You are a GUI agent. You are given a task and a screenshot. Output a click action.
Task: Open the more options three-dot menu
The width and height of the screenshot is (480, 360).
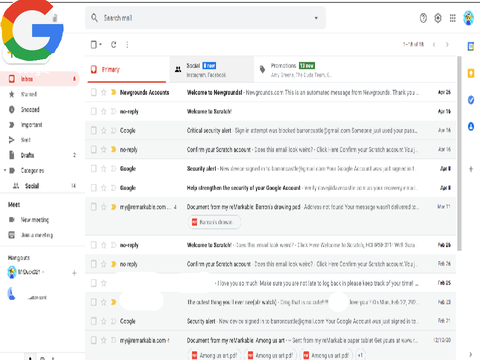(127, 44)
